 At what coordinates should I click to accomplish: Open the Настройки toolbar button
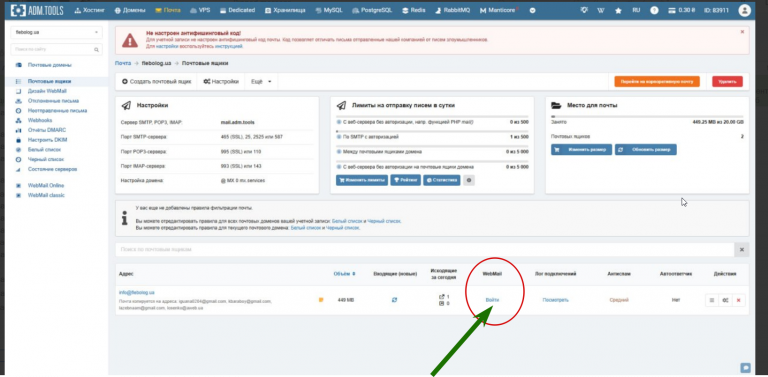(x=221, y=82)
